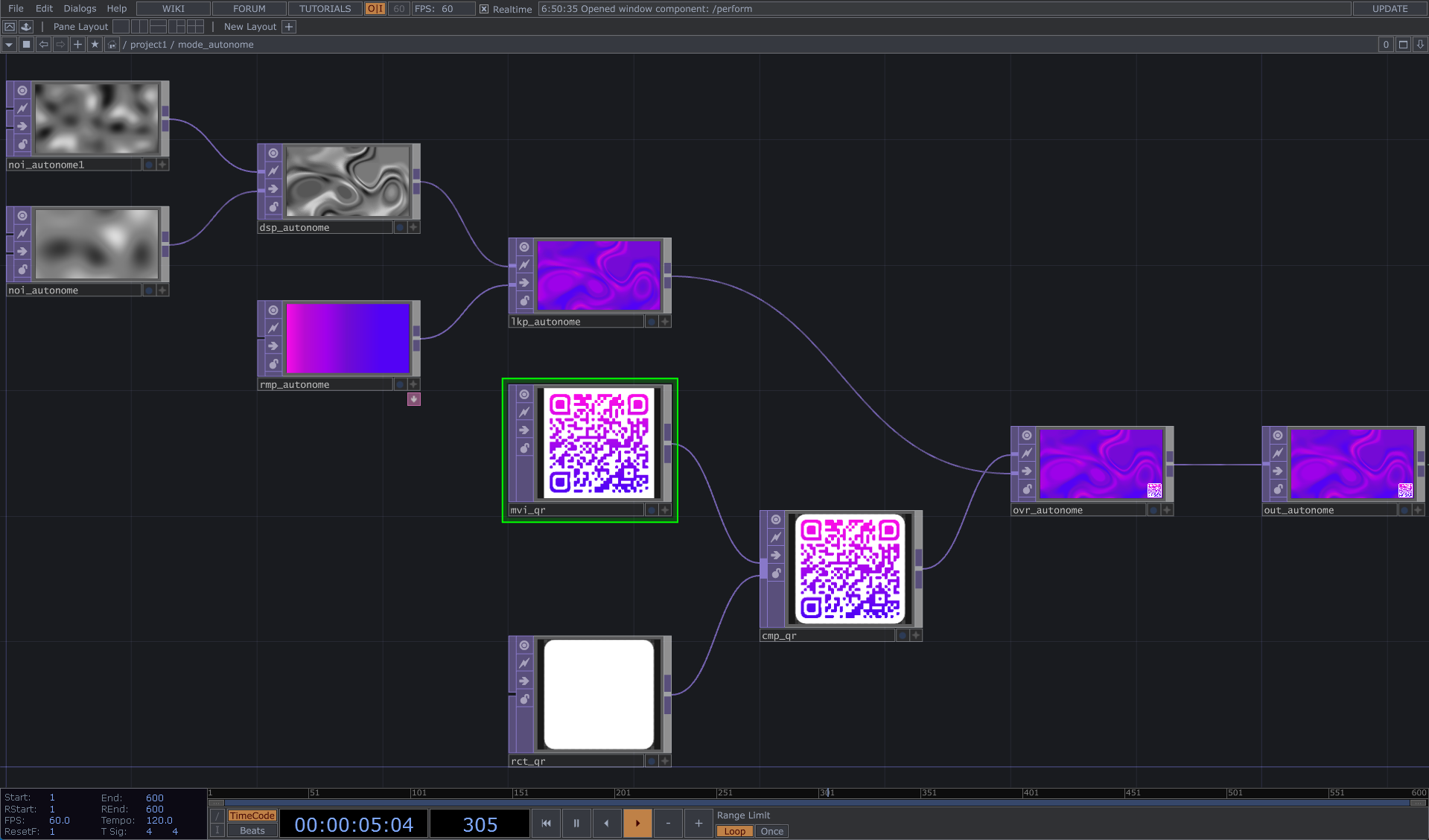Open the pane type dropdown arrow
This screenshot has height=840, width=1429.
[x=9, y=45]
